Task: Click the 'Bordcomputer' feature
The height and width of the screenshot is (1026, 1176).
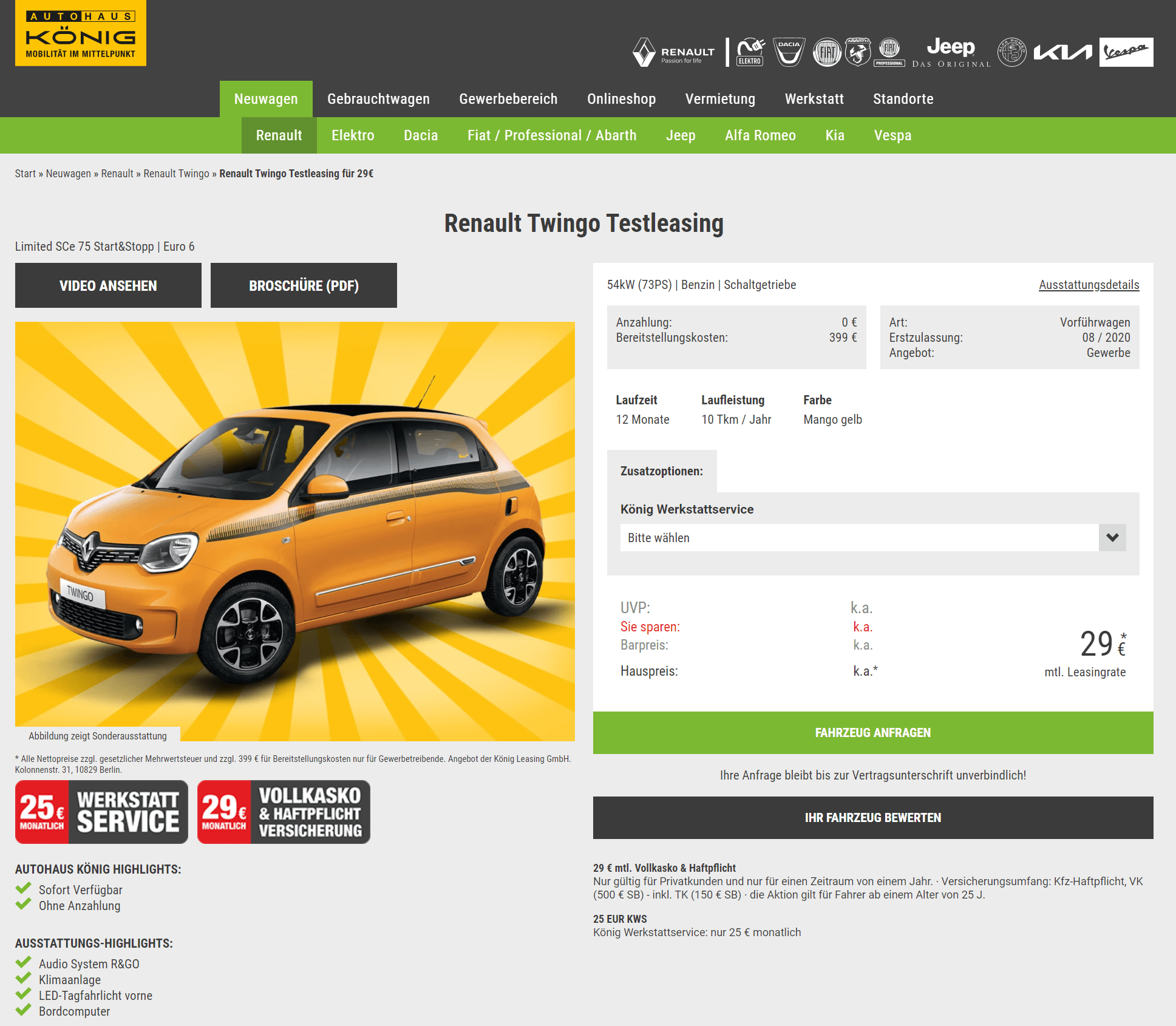Action: click(74, 1011)
